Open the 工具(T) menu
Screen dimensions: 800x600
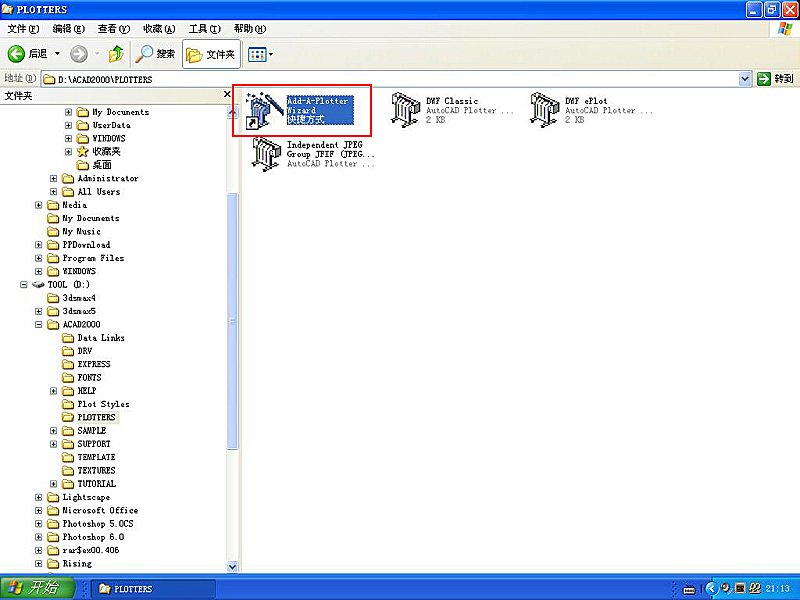coord(205,29)
